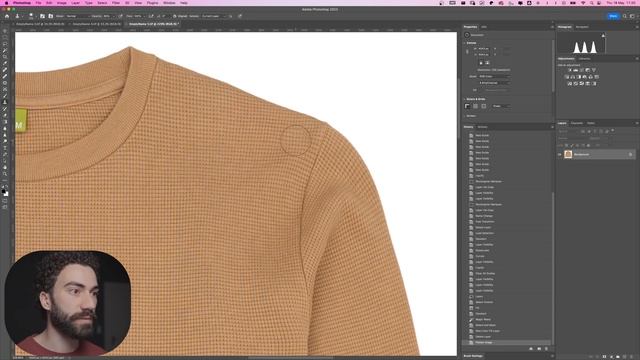Open the Opacity slider dropdown
The width and height of the screenshot is (640, 360).
pyautogui.click(x=115, y=16)
